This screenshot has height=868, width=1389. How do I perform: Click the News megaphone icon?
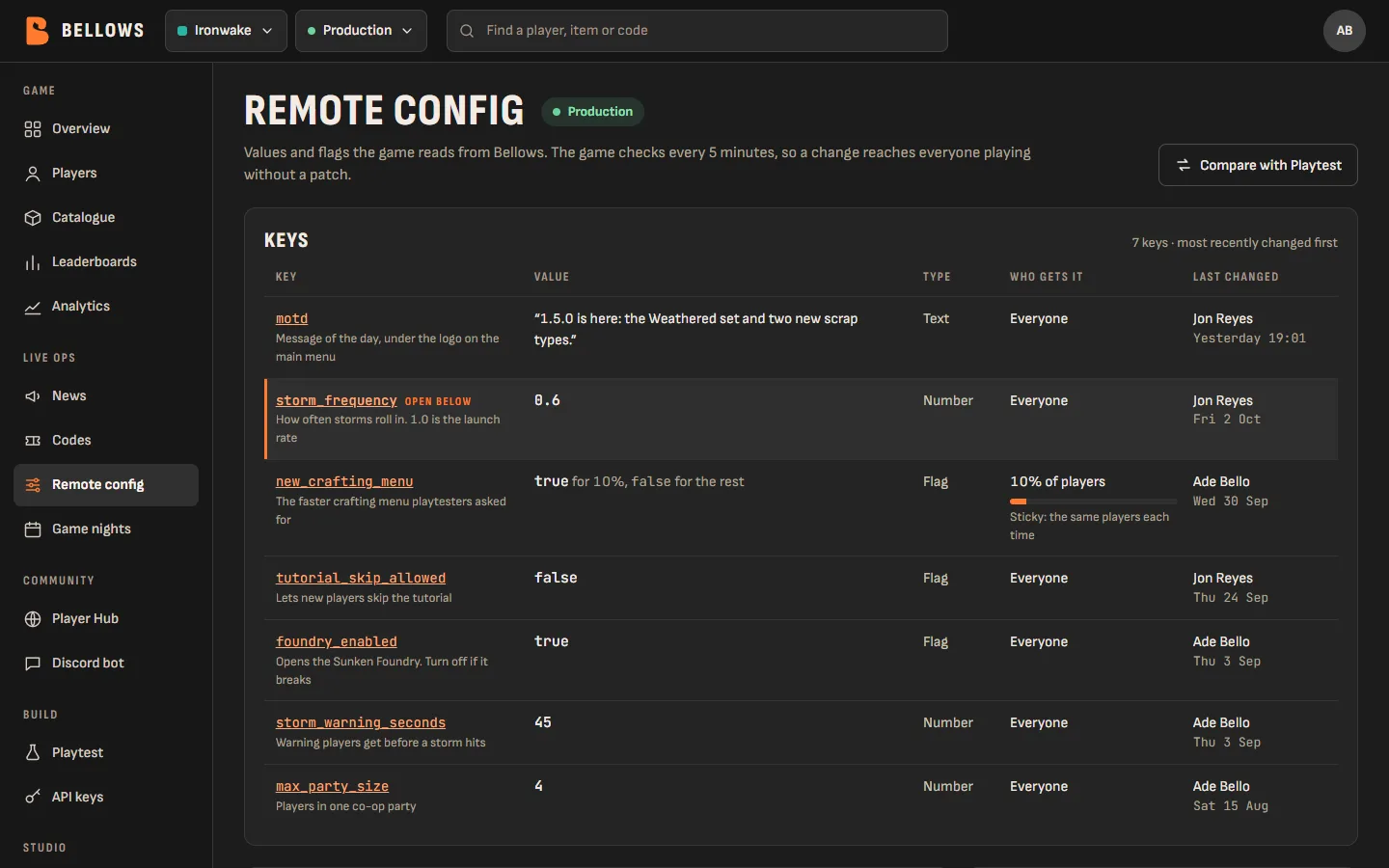(33, 396)
